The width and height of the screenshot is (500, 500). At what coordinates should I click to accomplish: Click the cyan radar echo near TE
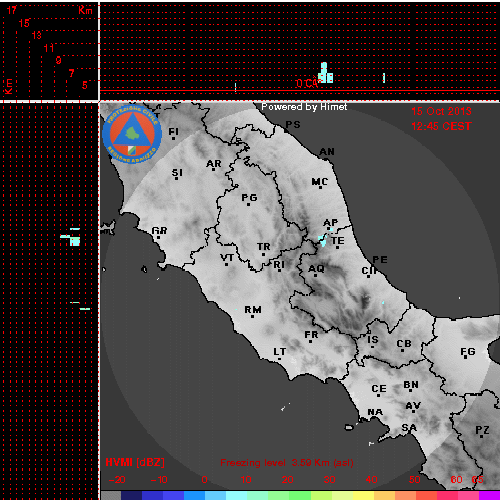322,240
